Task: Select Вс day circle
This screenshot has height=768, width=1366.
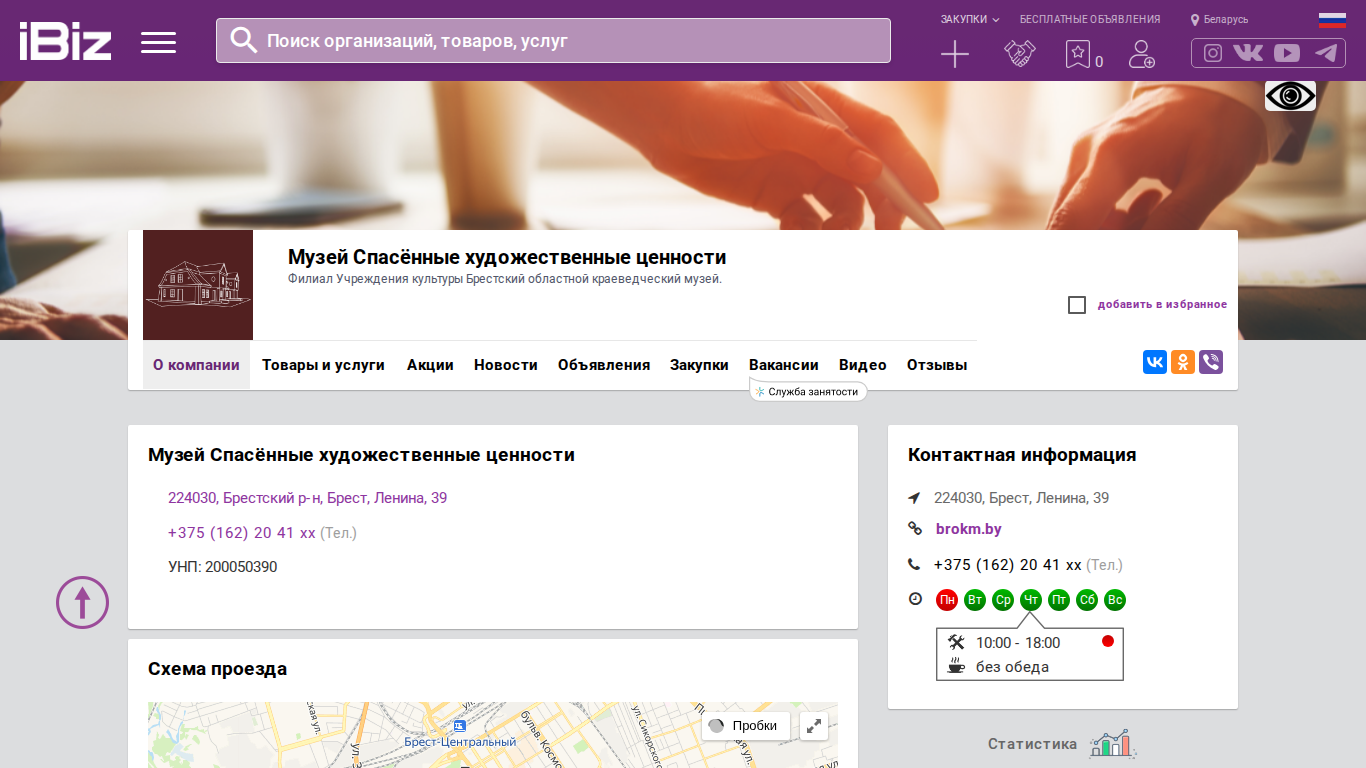Action: tap(1115, 600)
